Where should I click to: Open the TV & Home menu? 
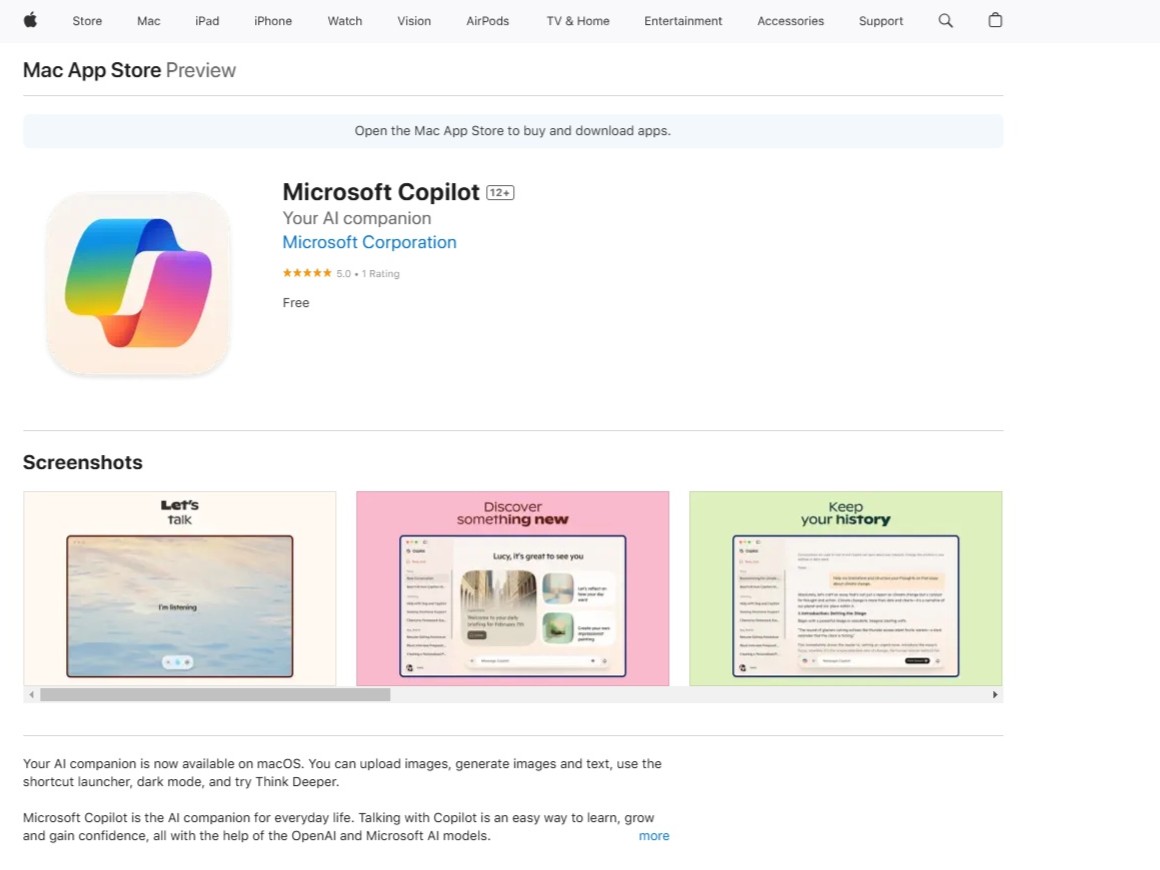point(578,21)
